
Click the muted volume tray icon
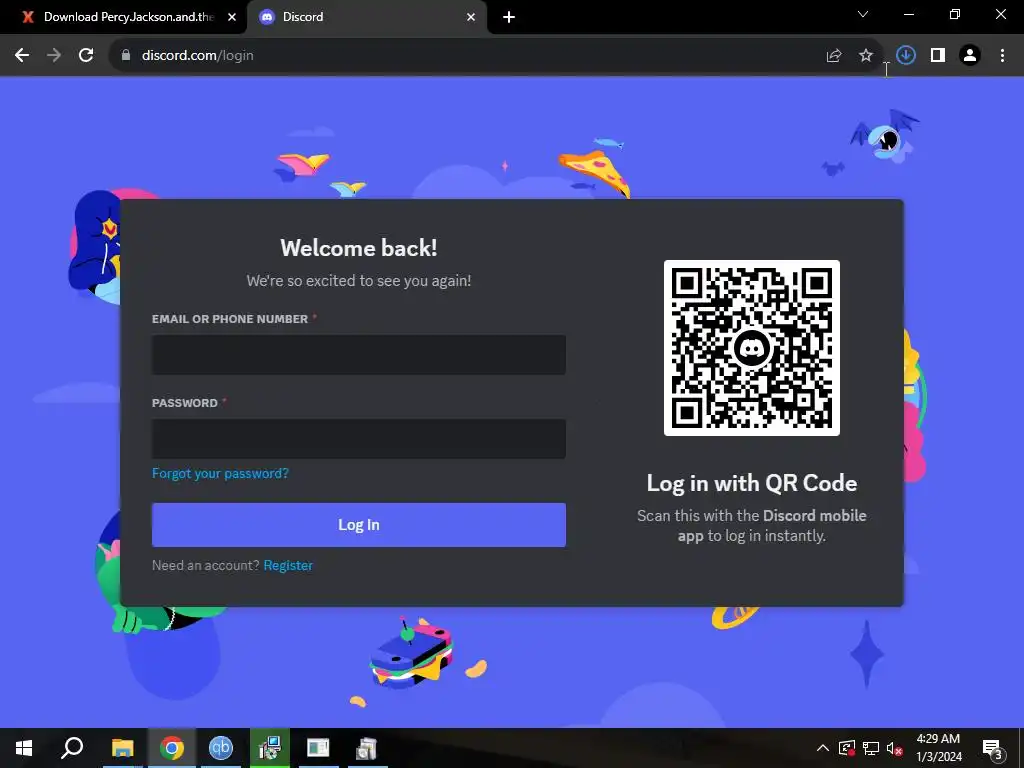[x=894, y=748]
